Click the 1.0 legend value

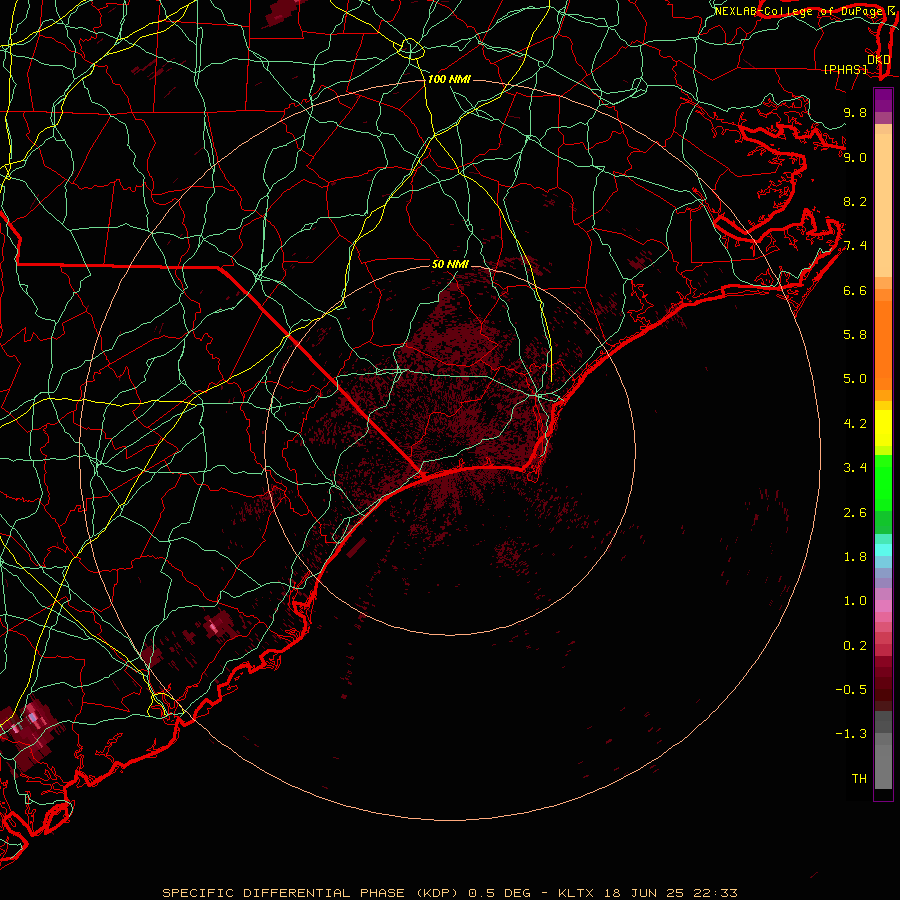click(x=855, y=601)
